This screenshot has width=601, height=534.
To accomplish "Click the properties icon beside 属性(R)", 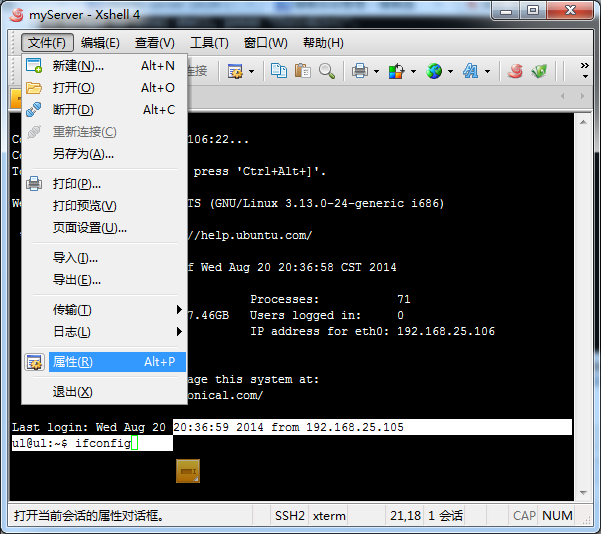I will coord(34,362).
